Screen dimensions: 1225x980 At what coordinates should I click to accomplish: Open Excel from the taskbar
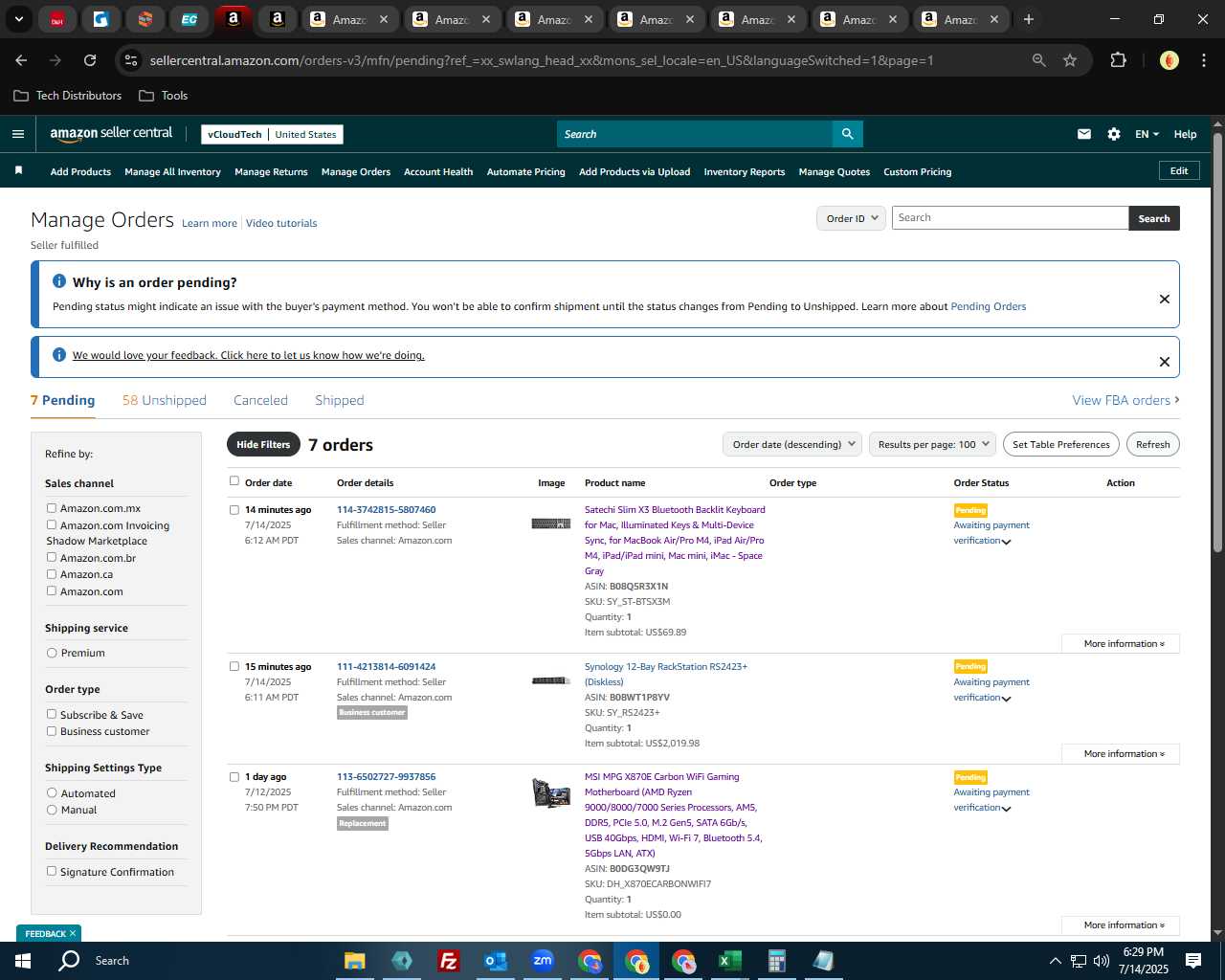coord(729,961)
